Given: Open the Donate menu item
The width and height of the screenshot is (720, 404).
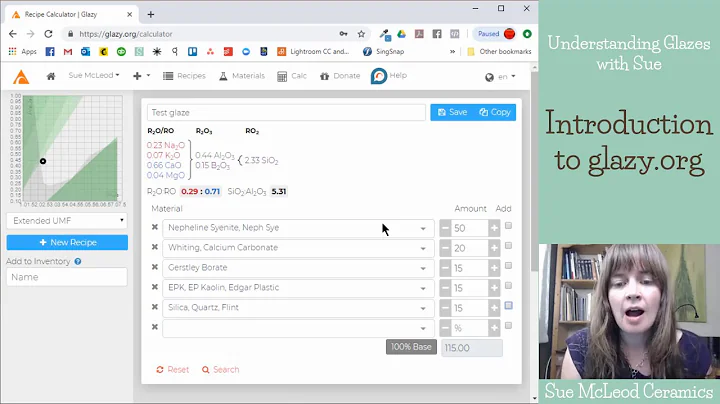Looking at the screenshot, I should point(340,76).
